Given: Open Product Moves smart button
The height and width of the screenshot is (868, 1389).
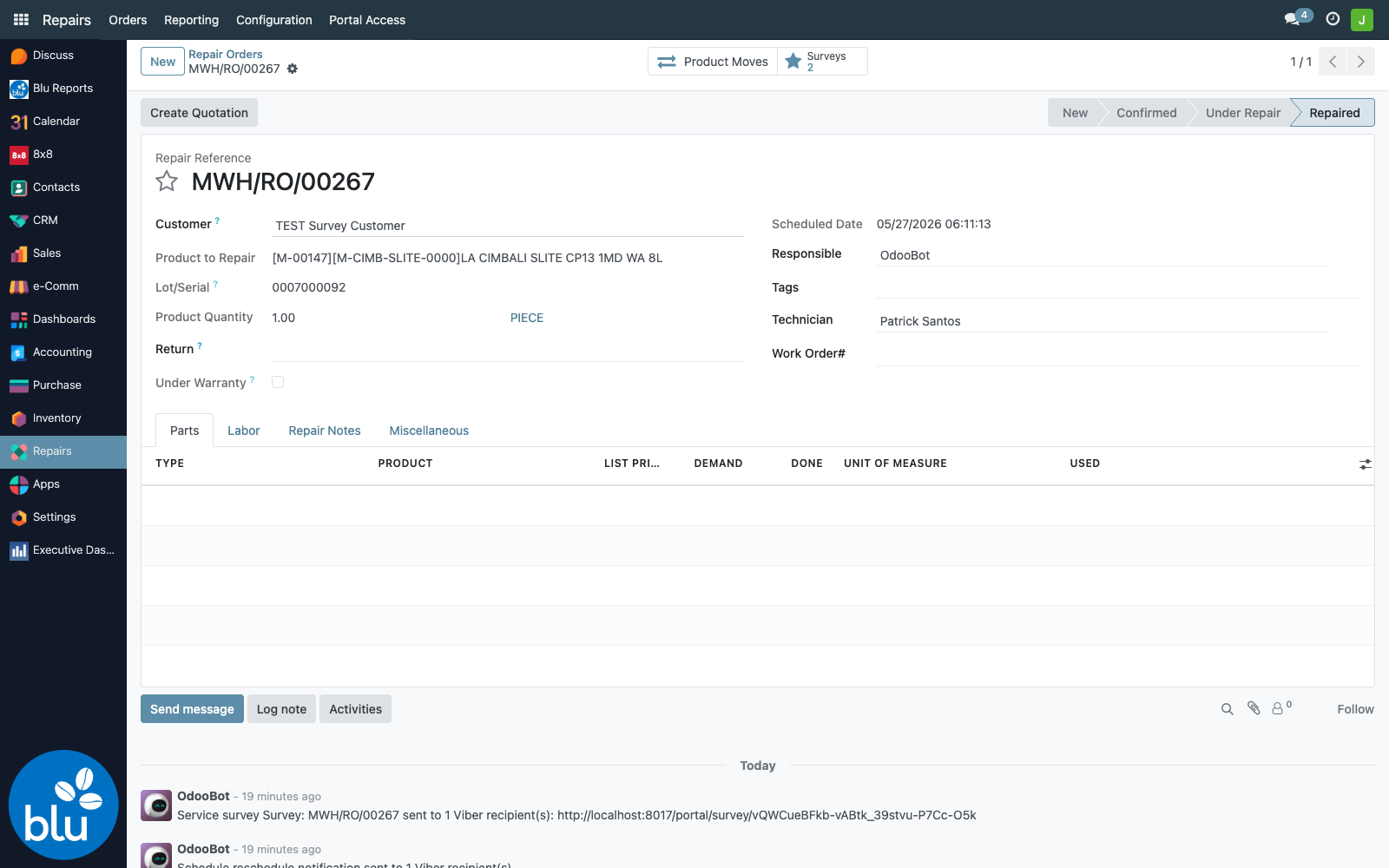Looking at the screenshot, I should (713, 62).
